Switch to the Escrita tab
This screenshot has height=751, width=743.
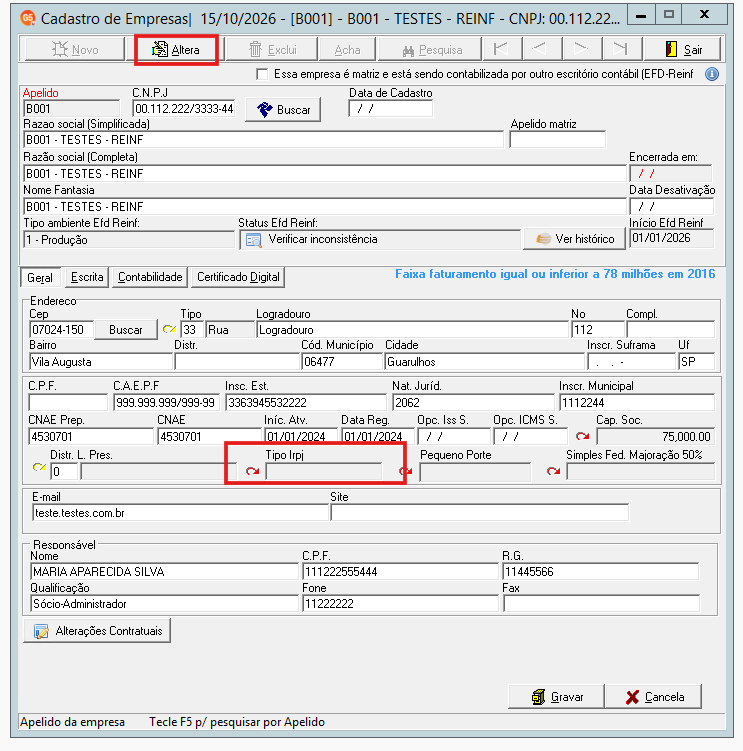87,277
